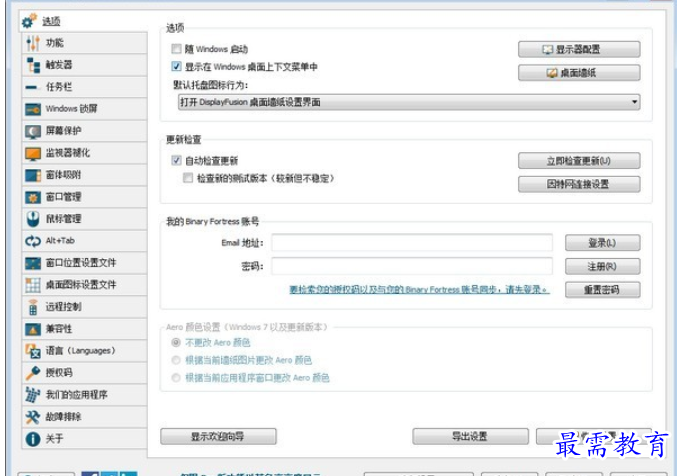Click the 触发器 icon in the sidebar
The image size is (677, 476).
(x=33, y=65)
